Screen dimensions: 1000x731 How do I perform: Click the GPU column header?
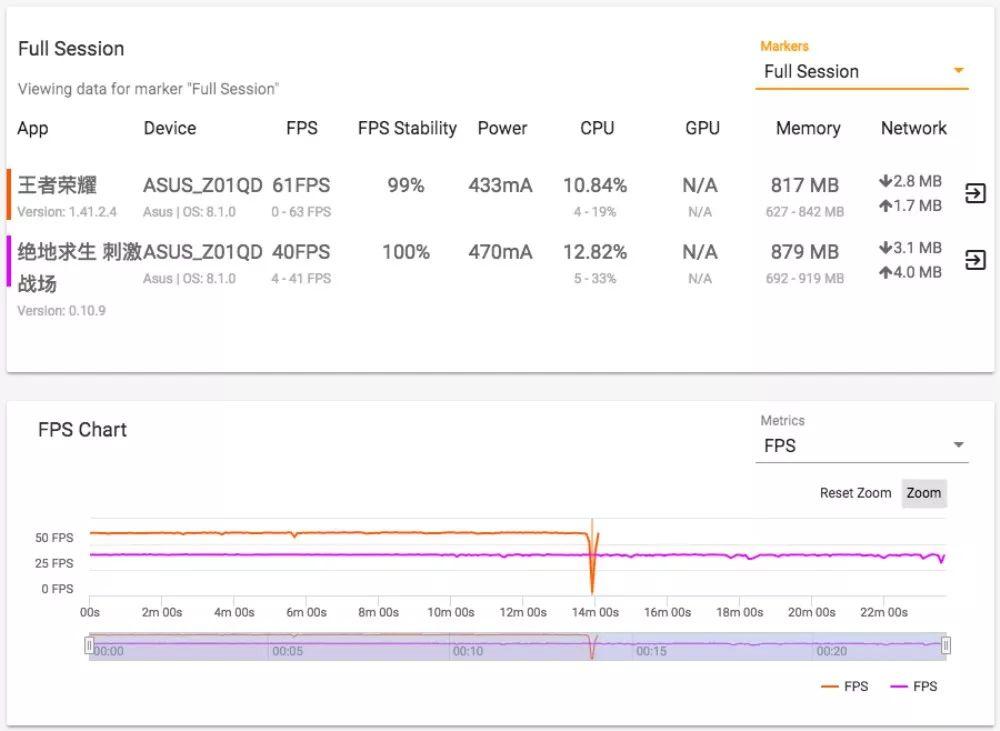(x=702, y=128)
